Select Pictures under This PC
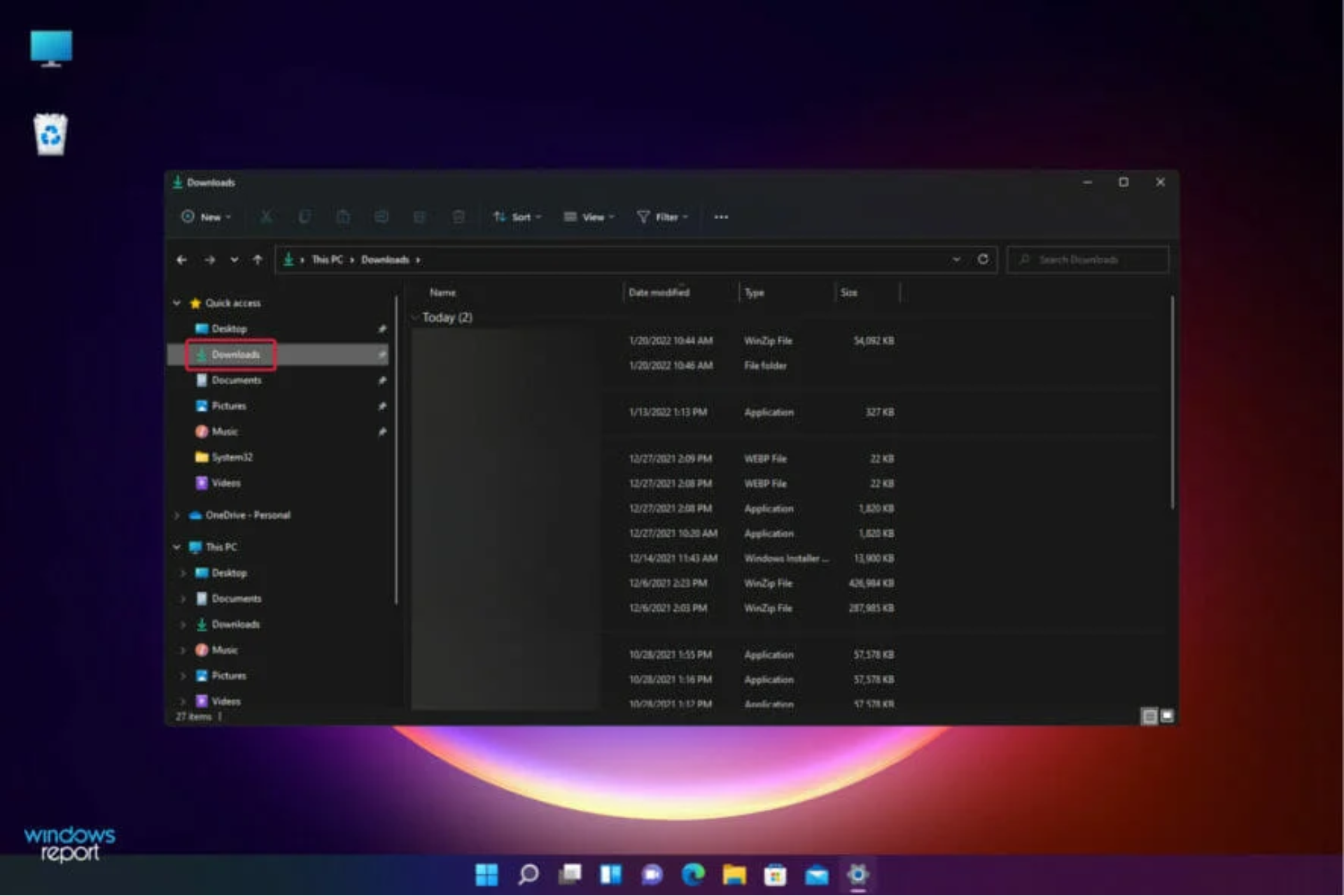Image resolution: width=1344 pixels, height=896 pixels. pyautogui.click(x=228, y=675)
